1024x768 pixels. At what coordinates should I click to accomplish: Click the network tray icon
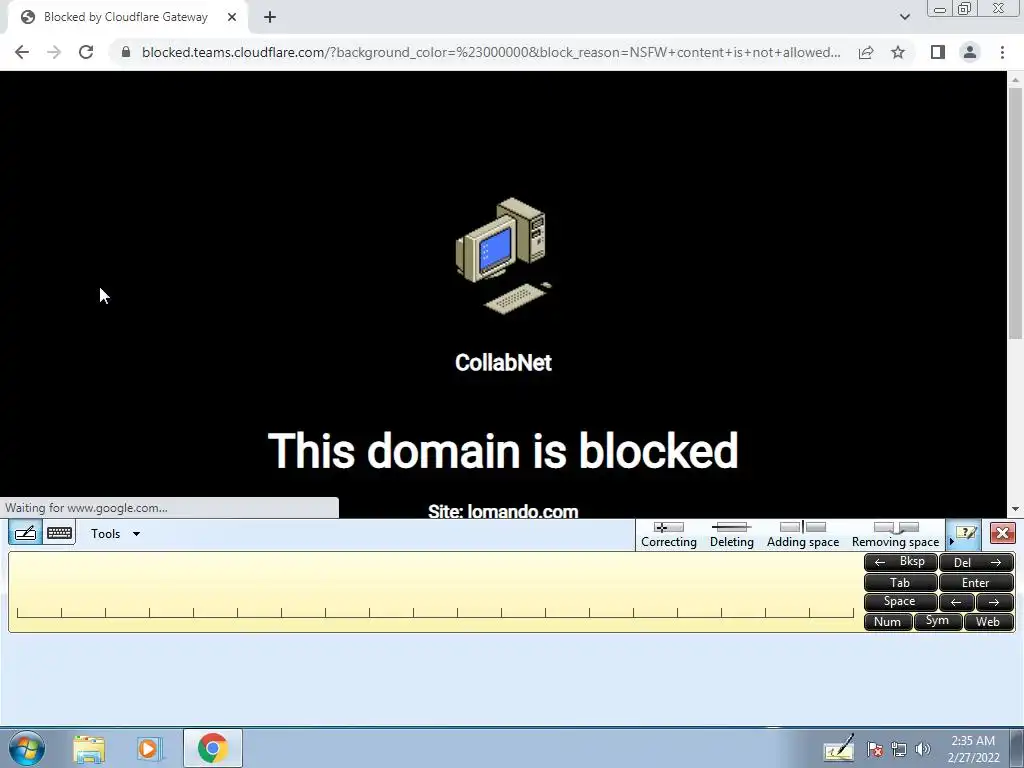point(899,749)
